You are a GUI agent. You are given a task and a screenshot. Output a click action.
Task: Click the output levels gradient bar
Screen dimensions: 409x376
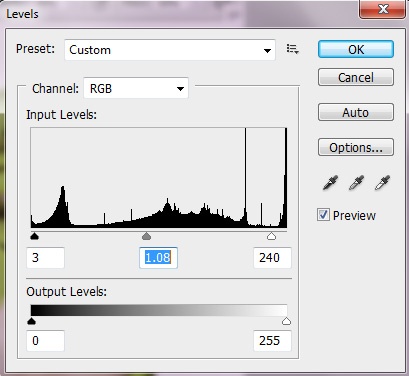click(159, 310)
